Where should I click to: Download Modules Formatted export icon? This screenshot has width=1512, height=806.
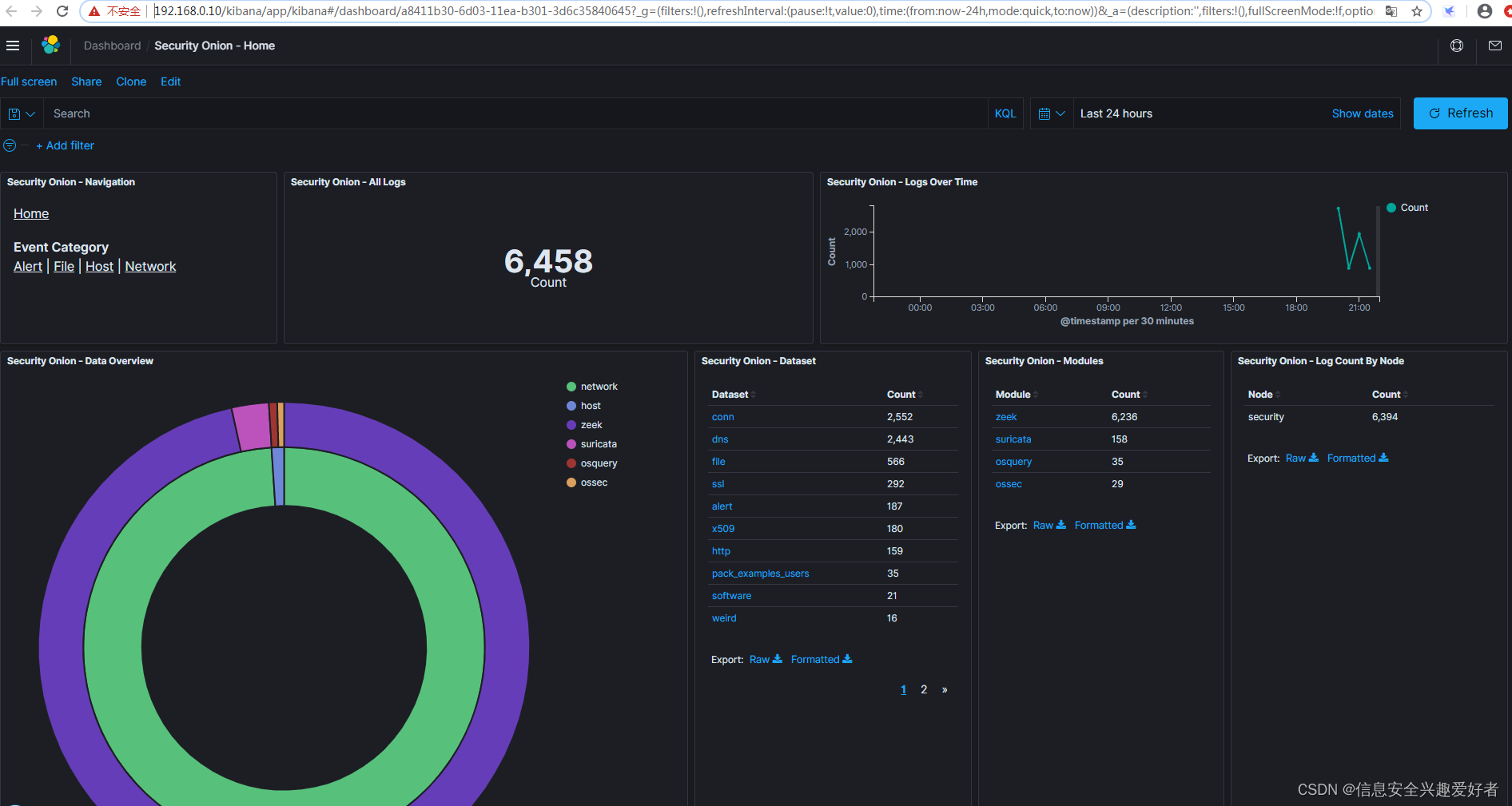[1131, 525]
